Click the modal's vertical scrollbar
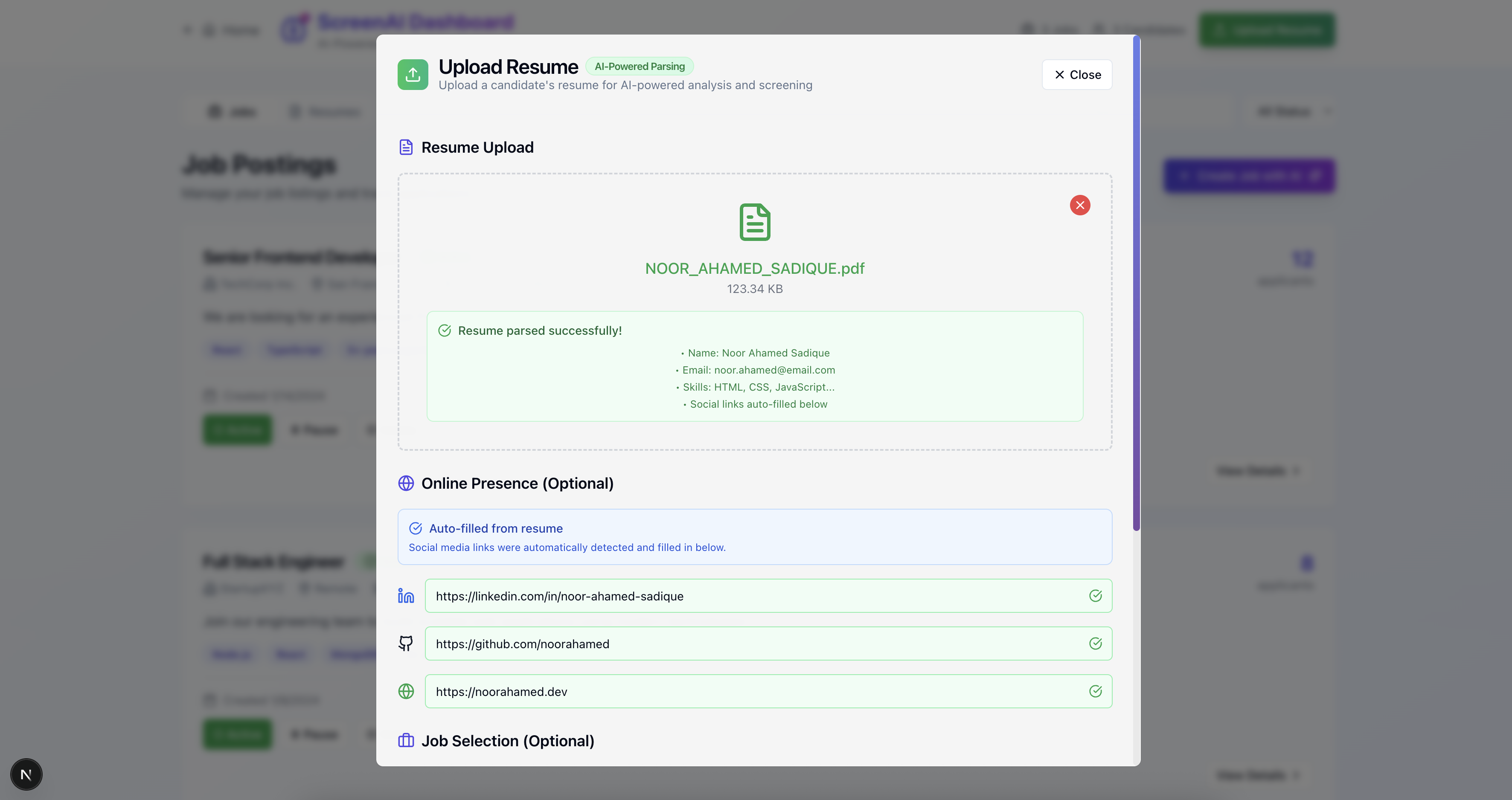1512x800 pixels. [x=1137, y=281]
